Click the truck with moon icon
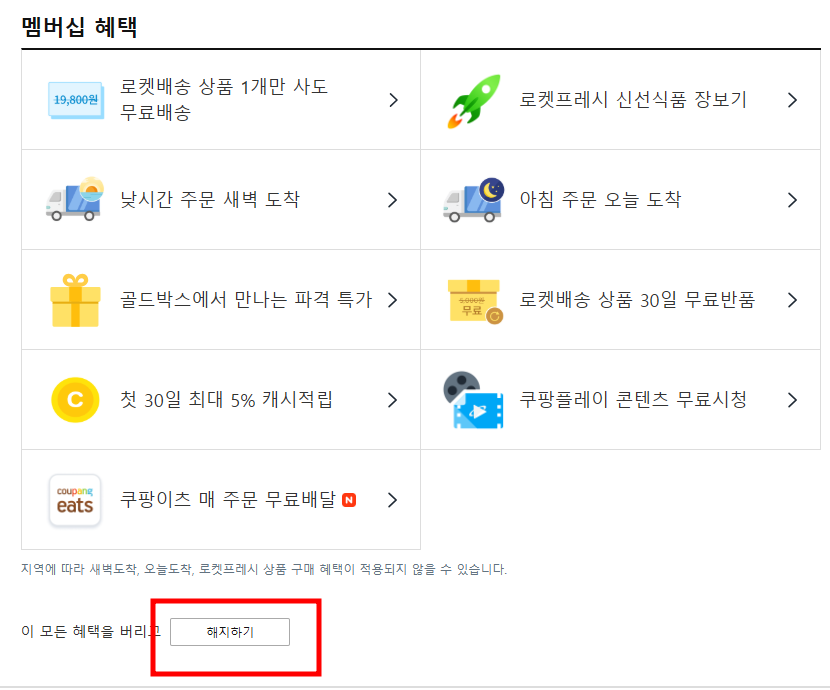The height and width of the screenshot is (690, 830). pyautogui.click(x=473, y=199)
